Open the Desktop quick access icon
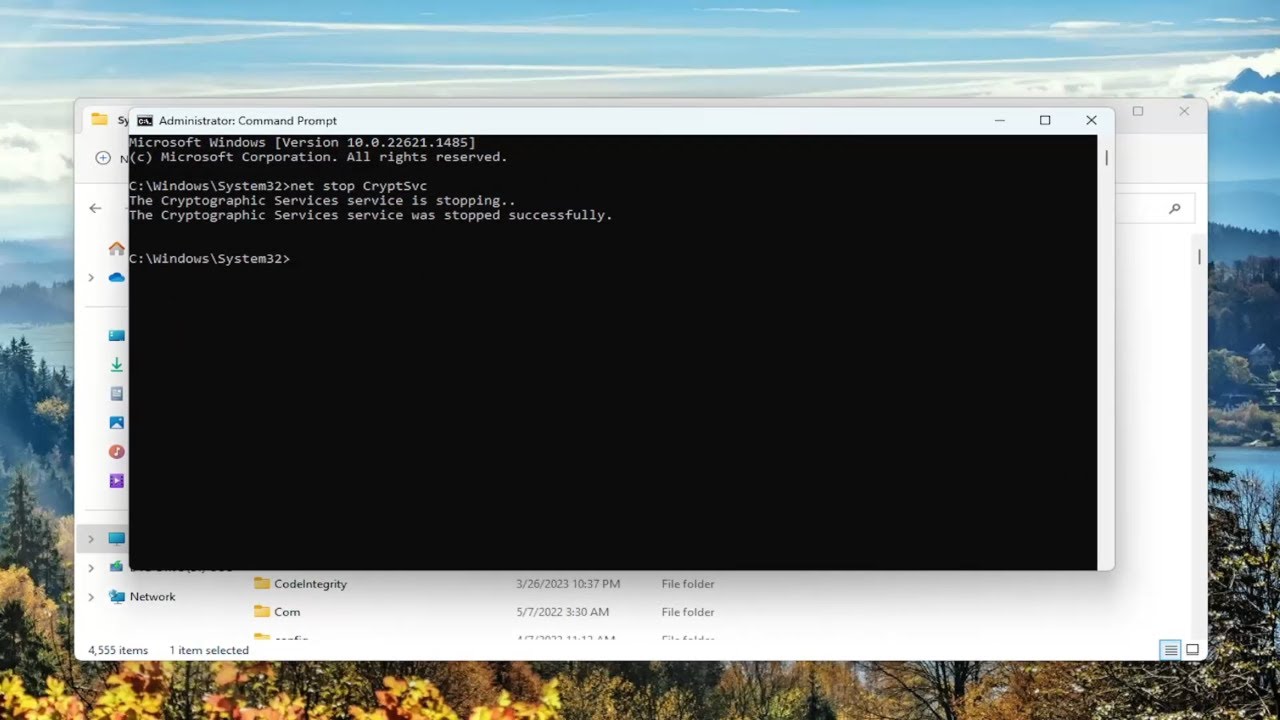Viewport: 1280px width, 720px height. click(117, 336)
